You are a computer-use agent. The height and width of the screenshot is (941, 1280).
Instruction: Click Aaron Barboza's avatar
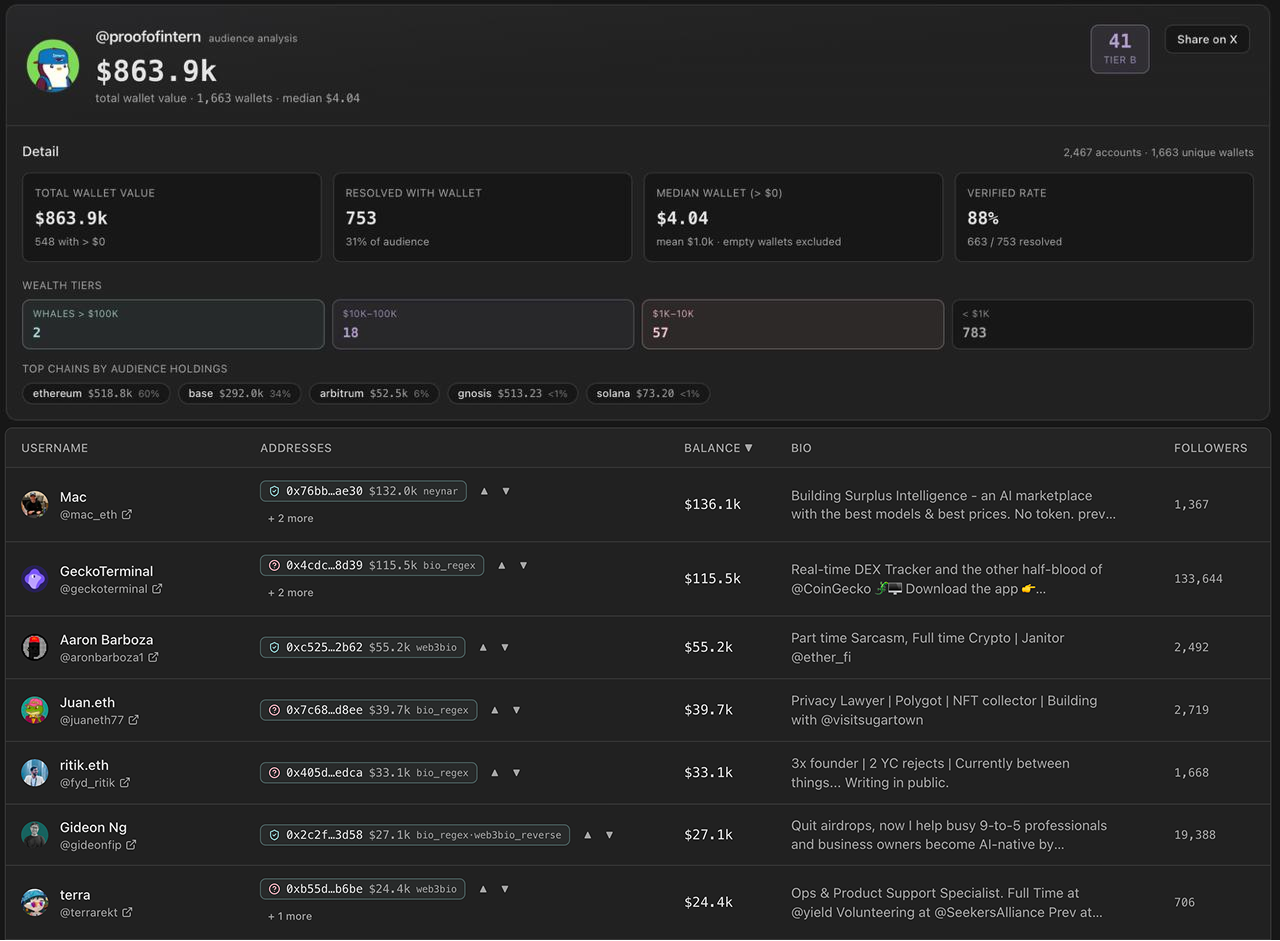click(35, 647)
